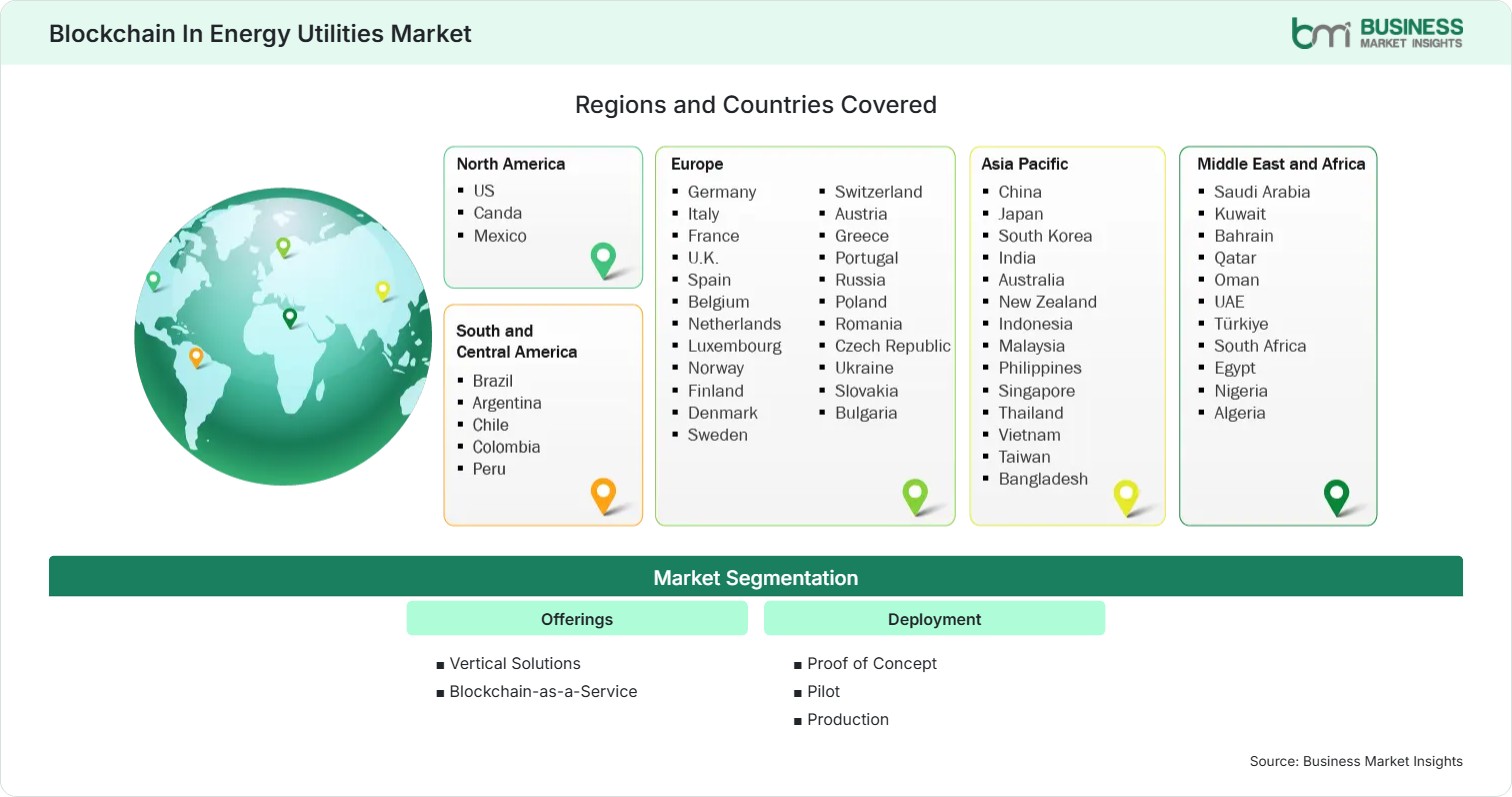Screen dimensions: 1512x797
Task: Click Germany in the Europe list
Action: [722, 192]
